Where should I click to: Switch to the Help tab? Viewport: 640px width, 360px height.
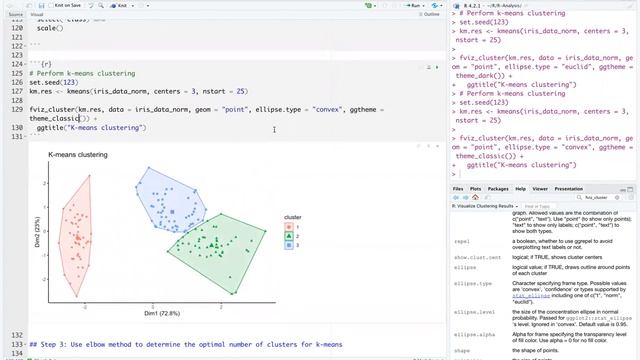pyautogui.click(x=520, y=189)
